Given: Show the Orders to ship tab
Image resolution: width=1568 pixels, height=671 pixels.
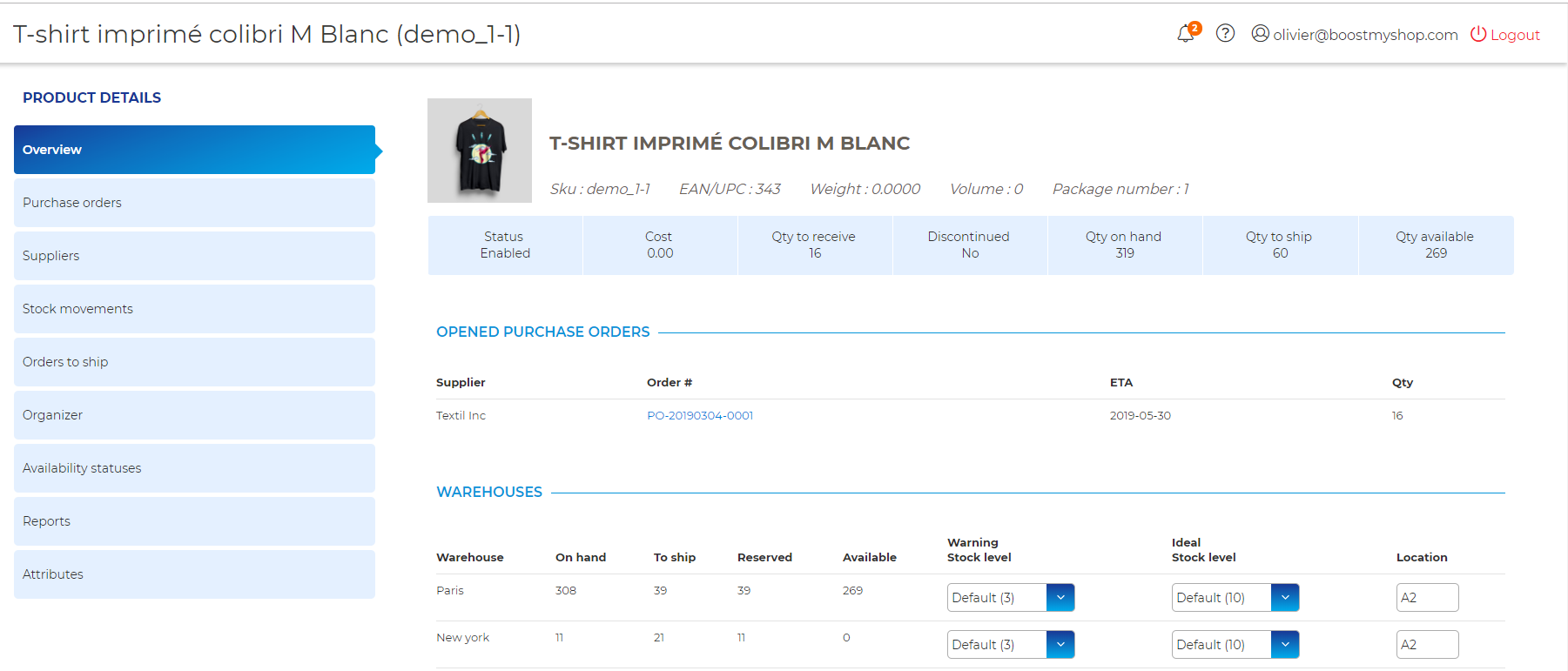Looking at the screenshot, I should pos(194,362).
